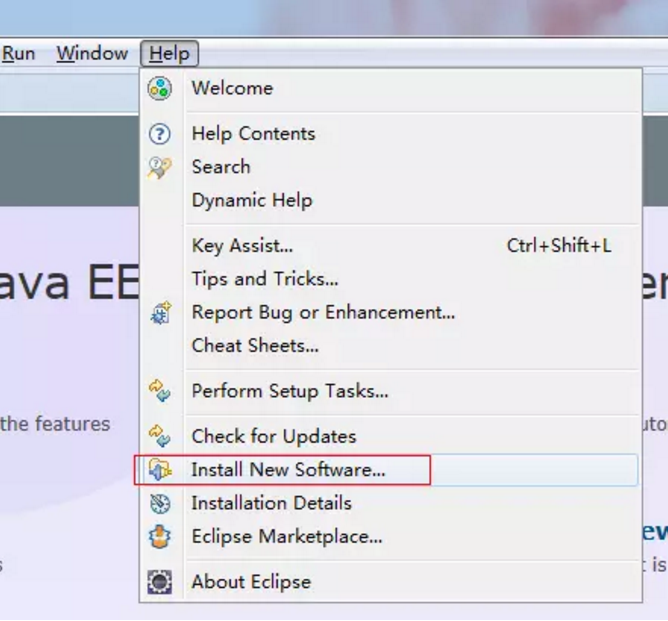Click the Help Contents question mark icon
Image resolution: width=668 pixels, height=621 pixels.
coord(159,134)
